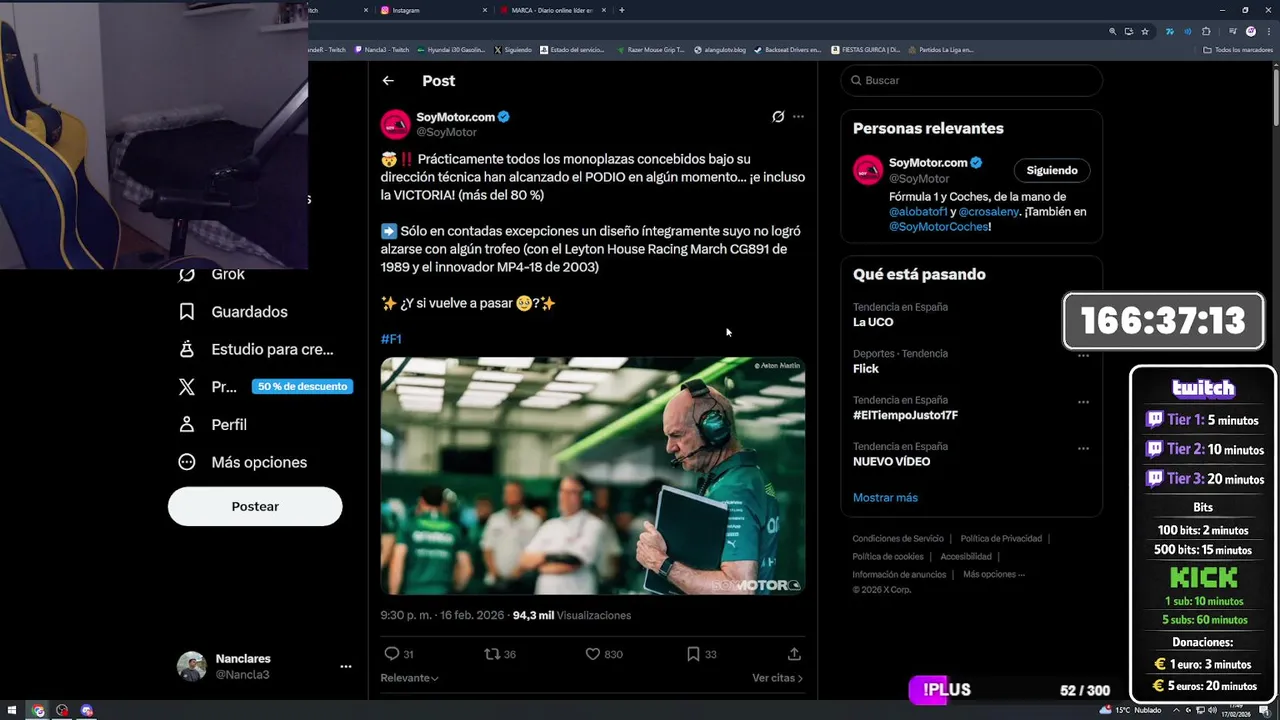1280x720 pixels.
Task: Open Política de Privacidad link
Action: point(1001,539)
